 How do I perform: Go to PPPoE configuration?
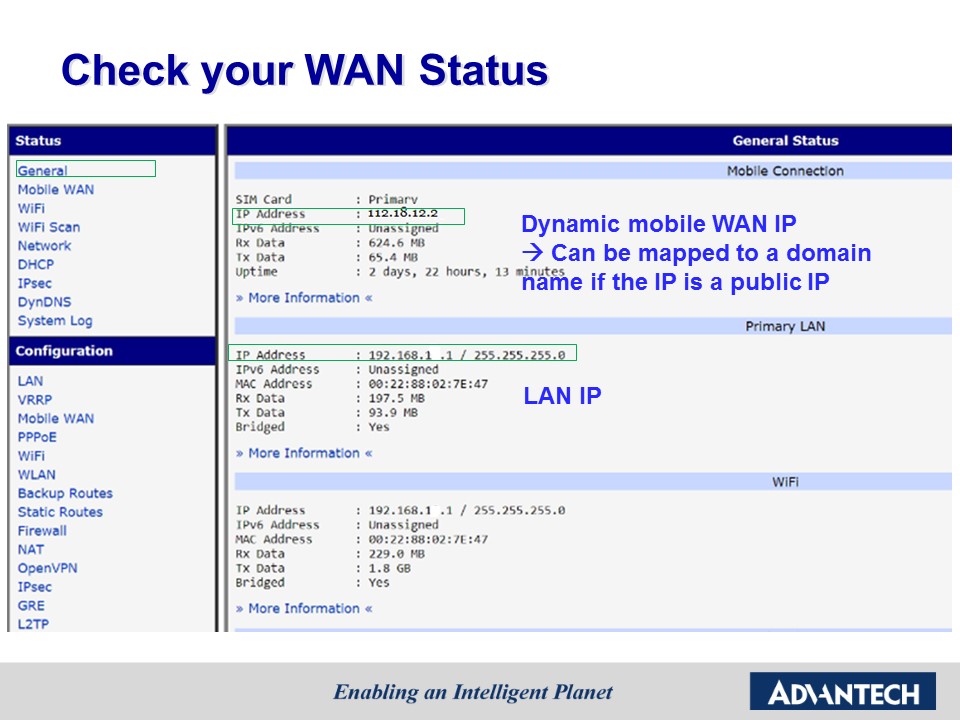tap(37, 437)
